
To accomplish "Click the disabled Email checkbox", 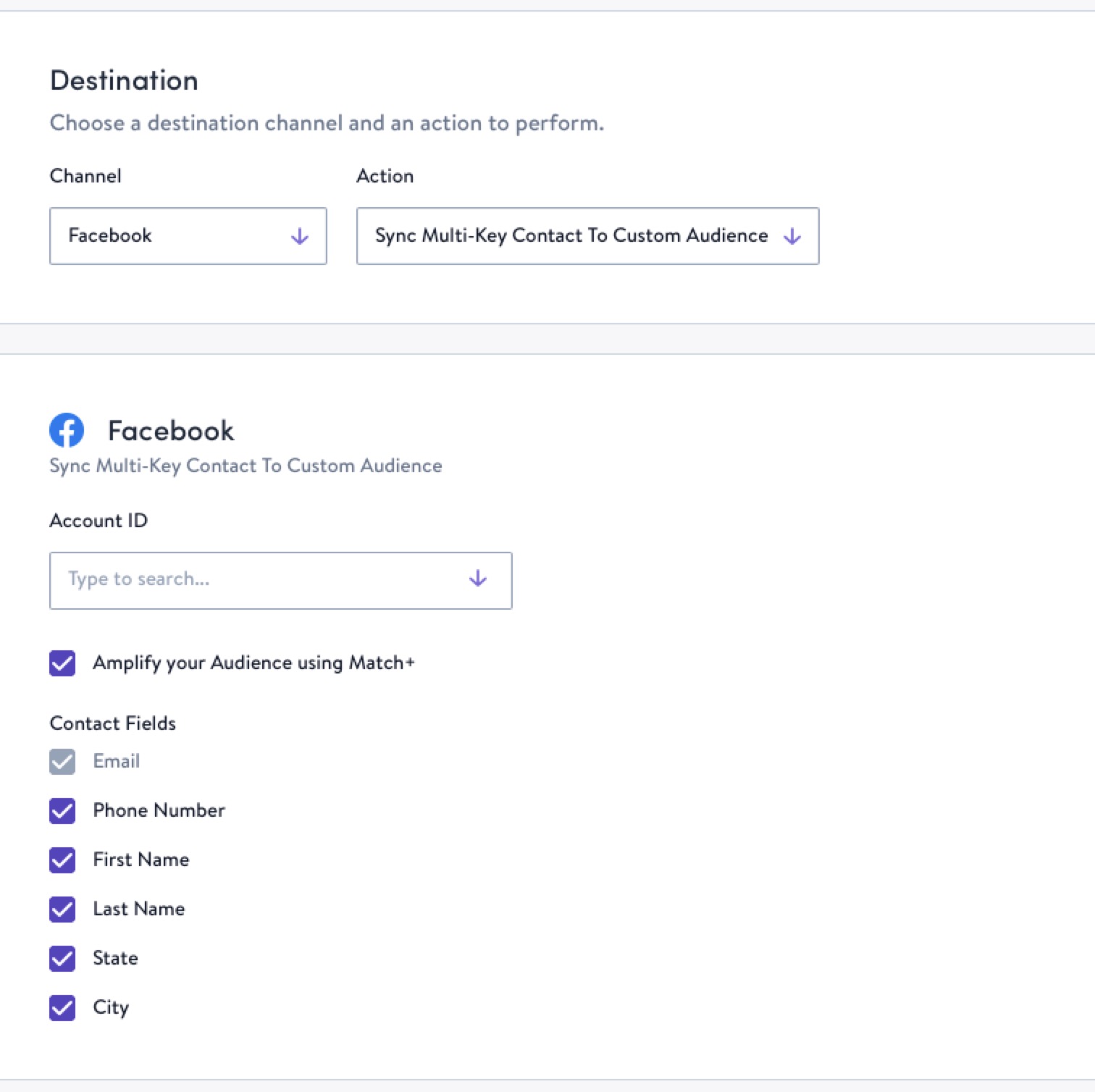I will point(62,762).
